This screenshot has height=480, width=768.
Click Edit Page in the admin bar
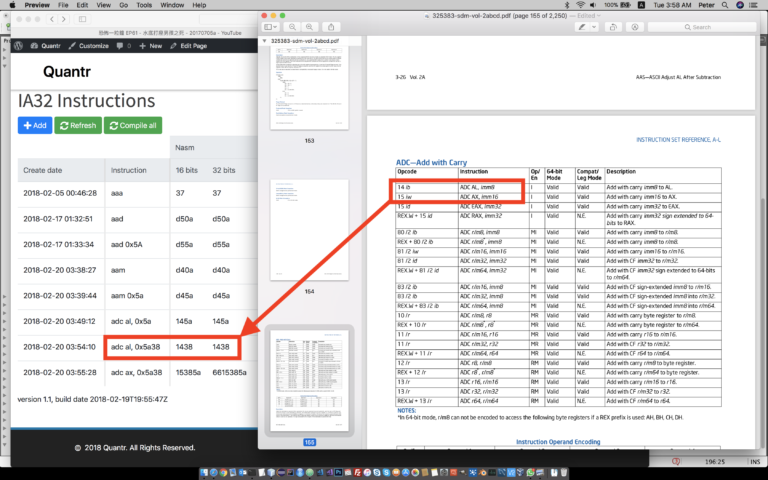[189, 46]
